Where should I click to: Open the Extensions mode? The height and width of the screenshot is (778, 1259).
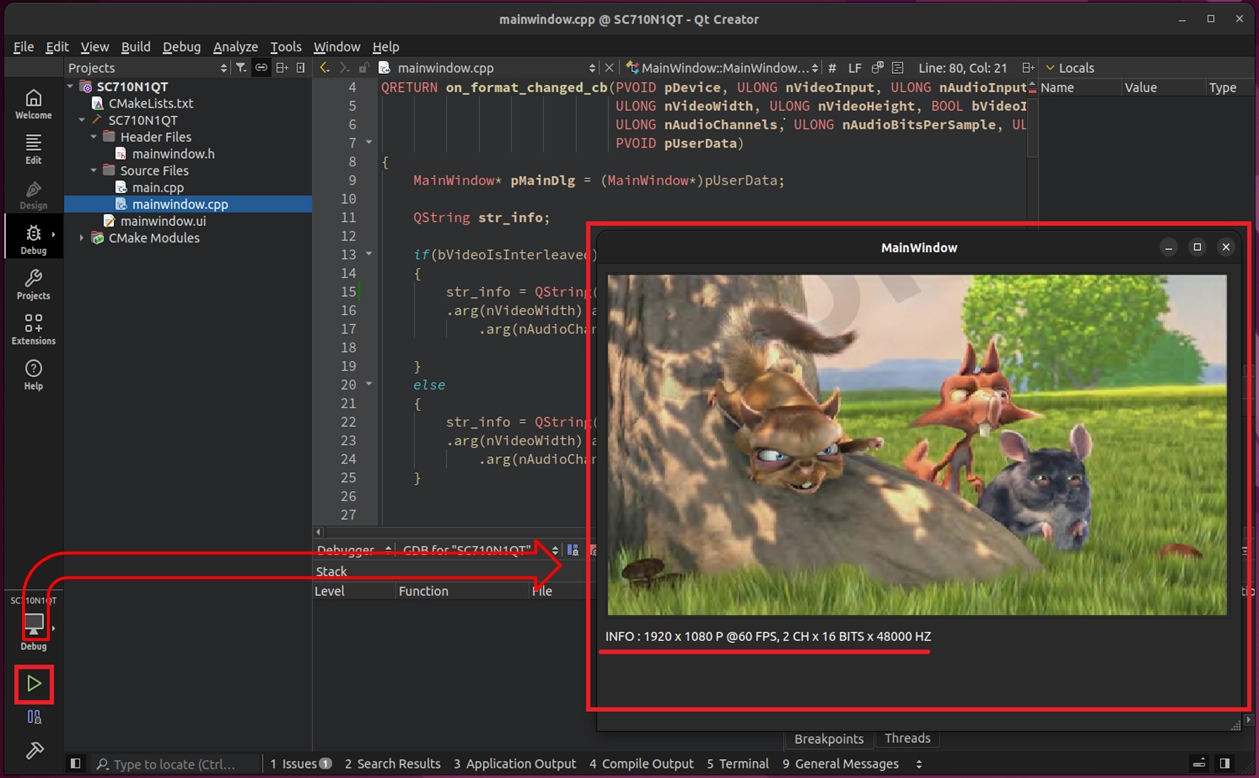coord(33,329)
